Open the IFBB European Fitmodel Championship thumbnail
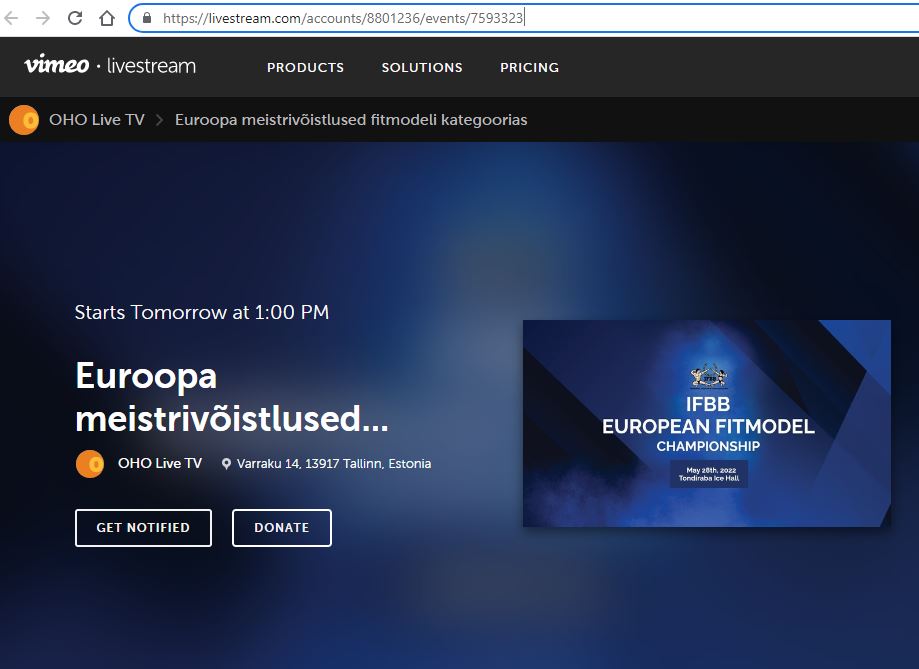This screenshot has height=669, width=919. [x=707, y=423]
